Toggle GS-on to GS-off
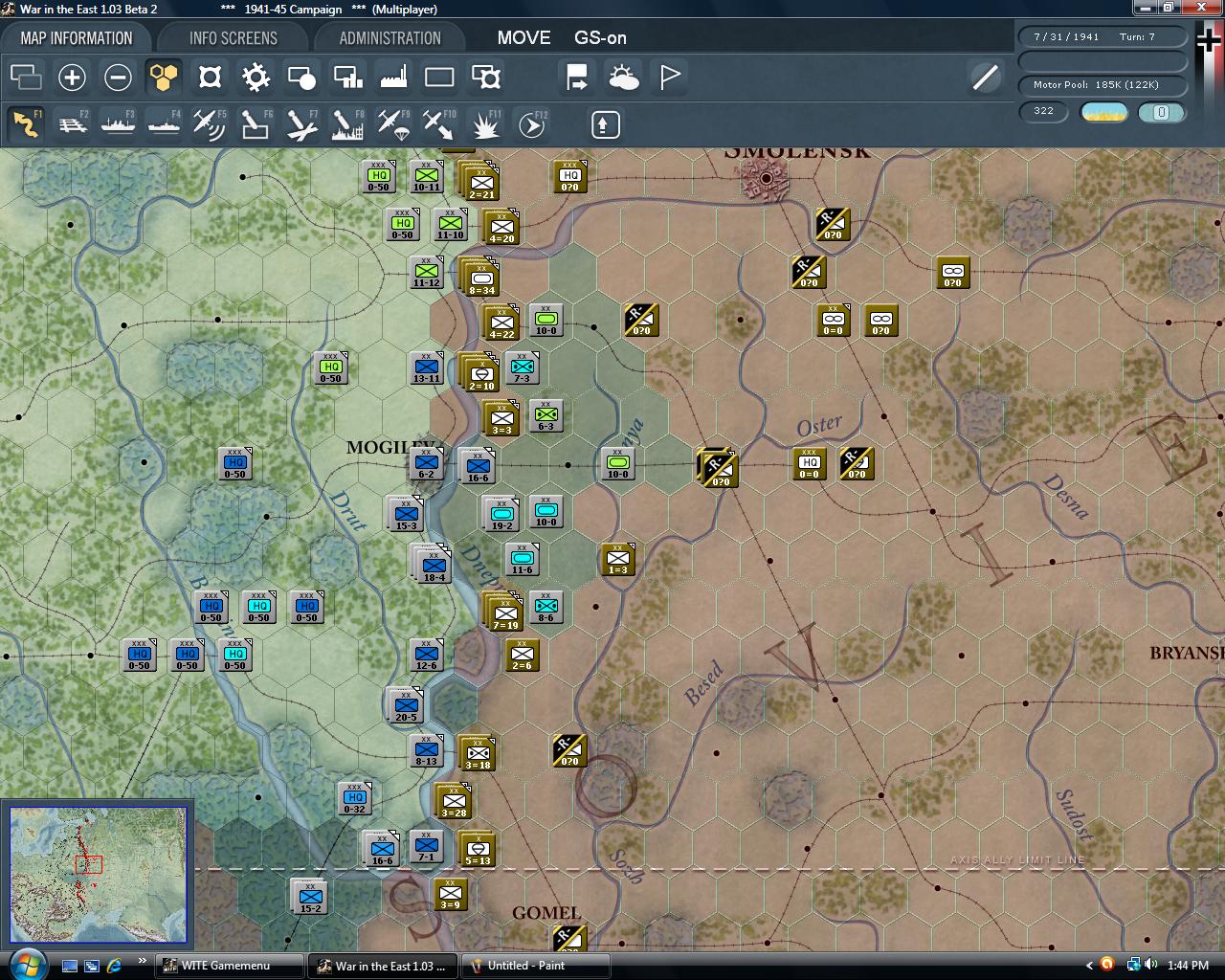 pos(603,38)
